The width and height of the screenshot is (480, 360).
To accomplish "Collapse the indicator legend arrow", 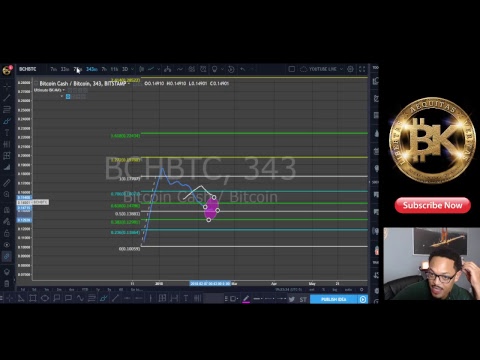I will coord(62,96).
